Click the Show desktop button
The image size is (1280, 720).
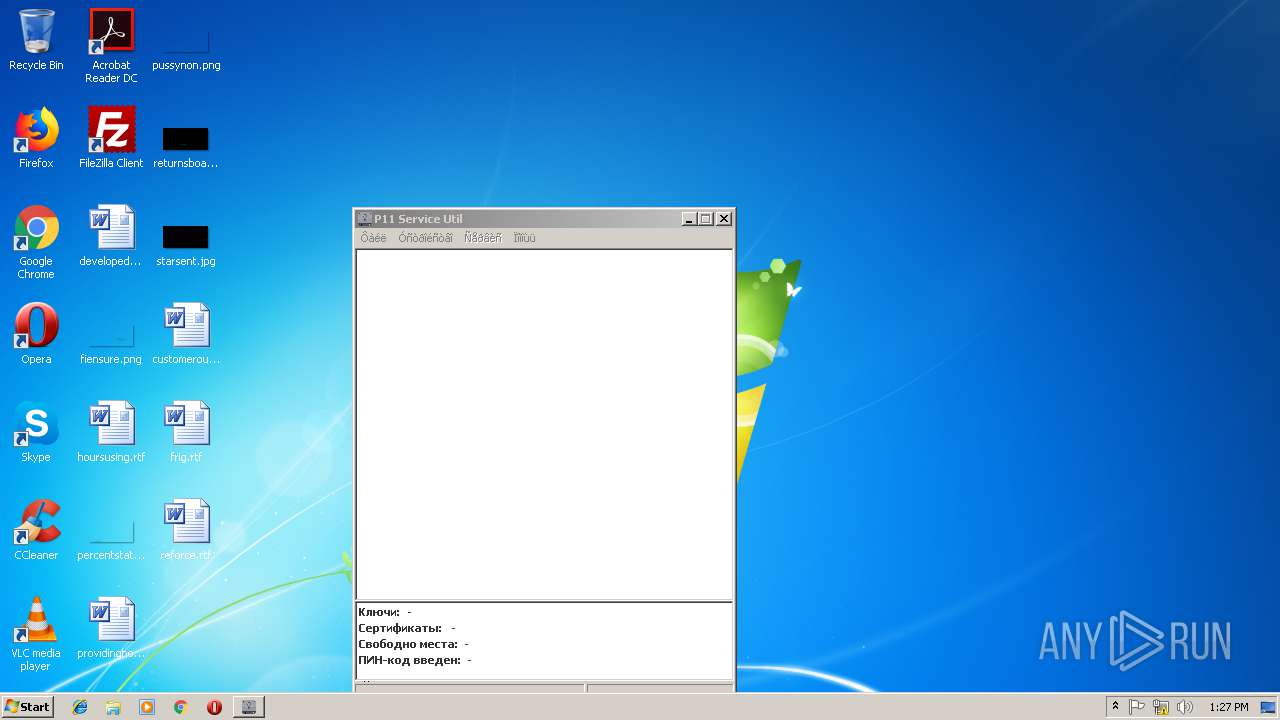[1268, 707]
